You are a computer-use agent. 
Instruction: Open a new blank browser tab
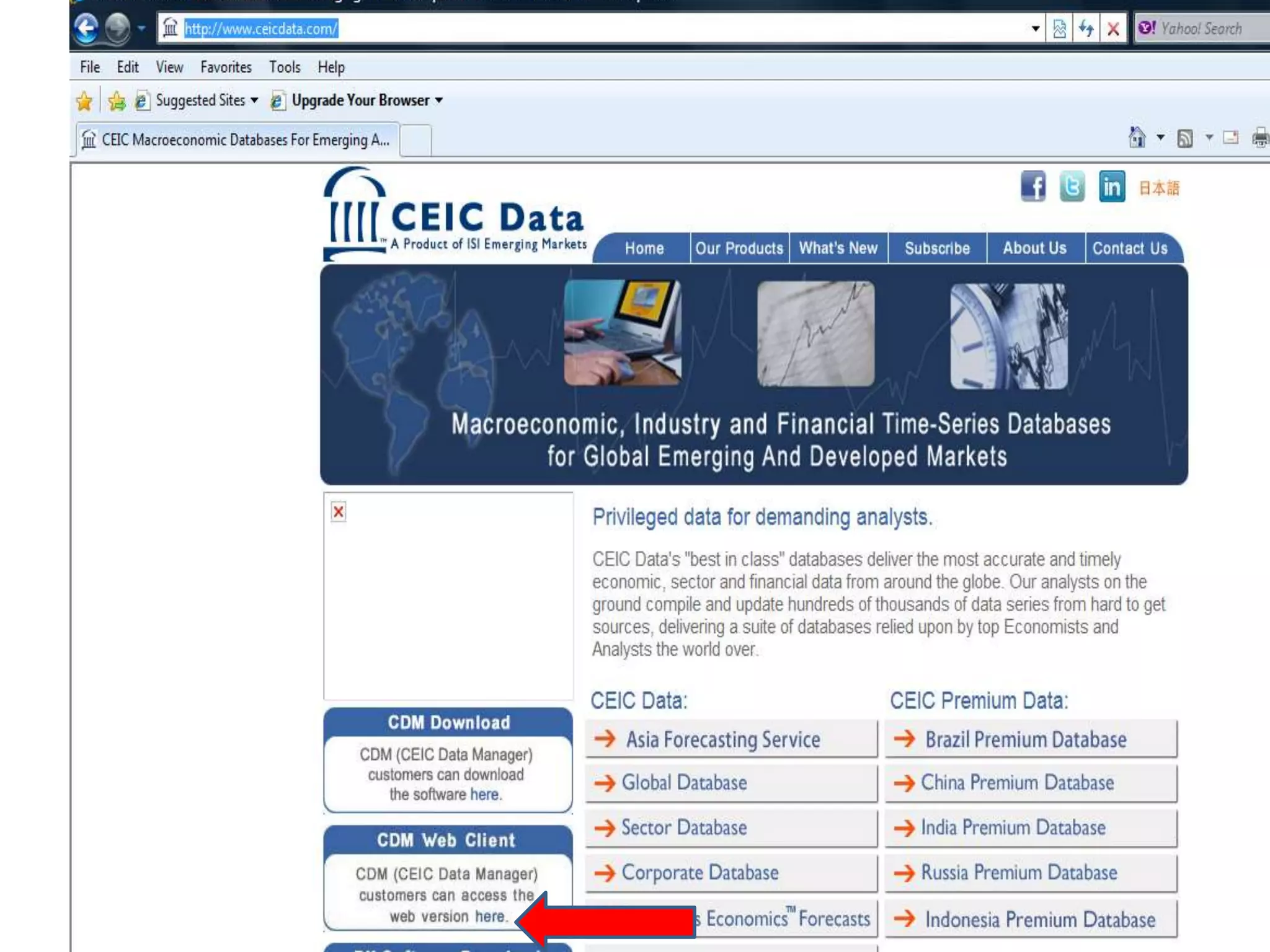click(x=416, y=139)
